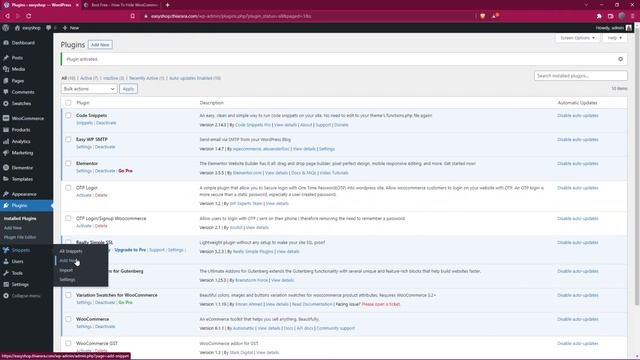
Task: Collapse the admin sidebar menu
Action: (x=25, y=296)
